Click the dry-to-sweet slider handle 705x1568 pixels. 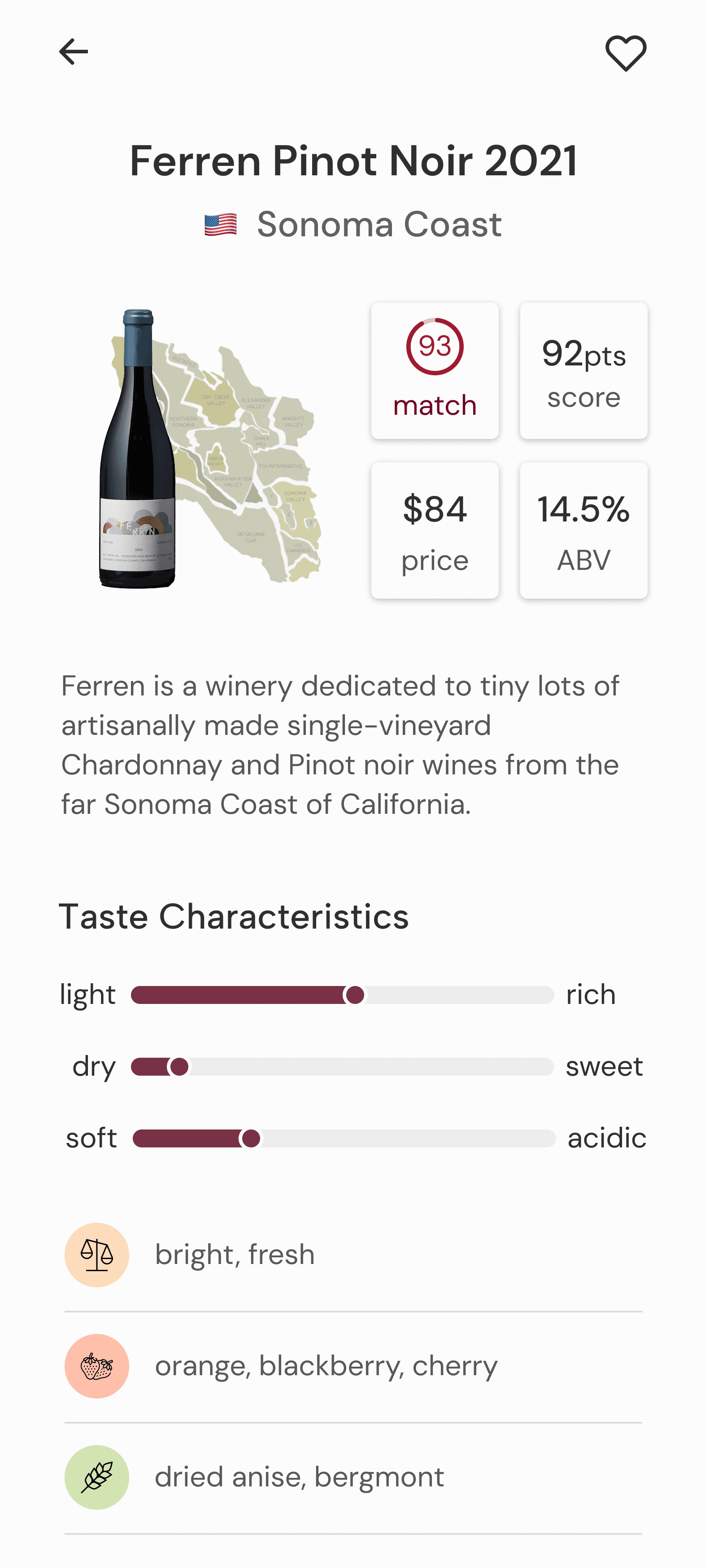tap(179, 1066)
